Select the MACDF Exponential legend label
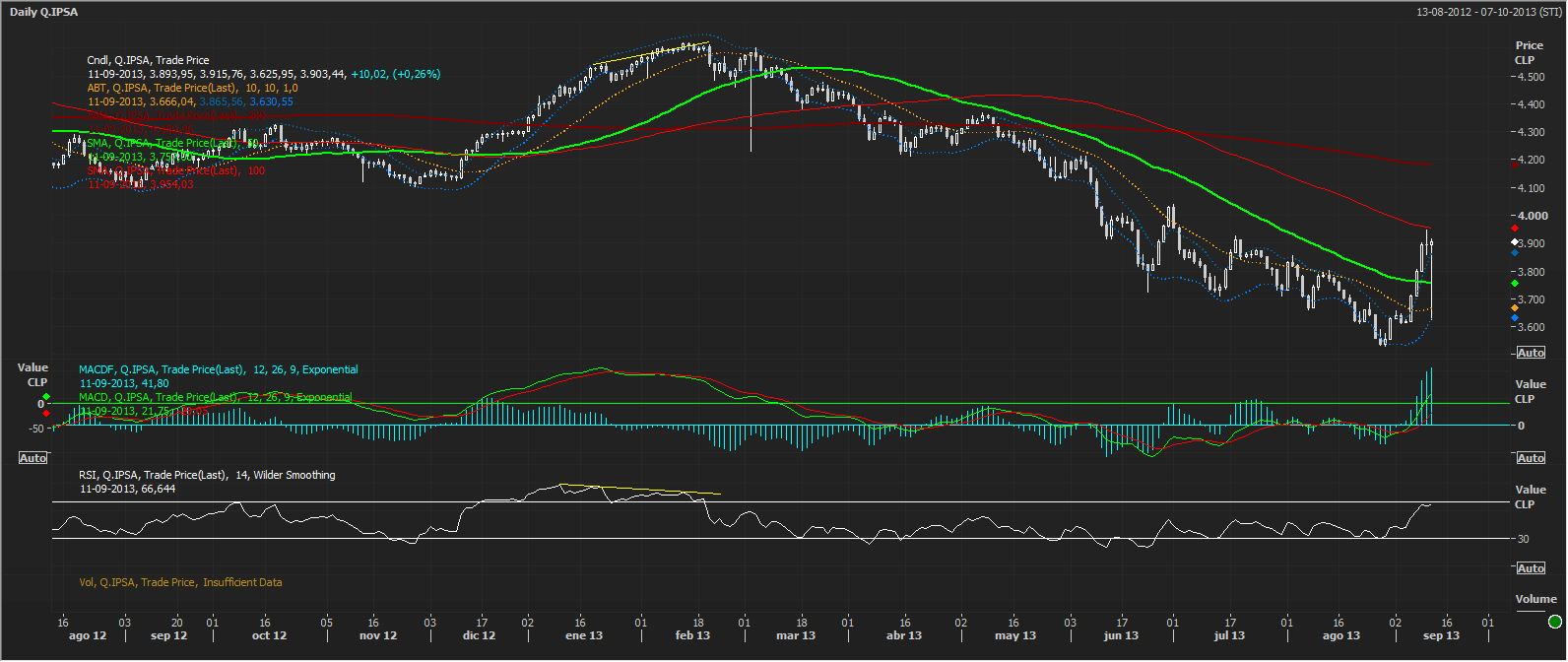Viewport: 1568px width, 662px height. coord(219,369)
